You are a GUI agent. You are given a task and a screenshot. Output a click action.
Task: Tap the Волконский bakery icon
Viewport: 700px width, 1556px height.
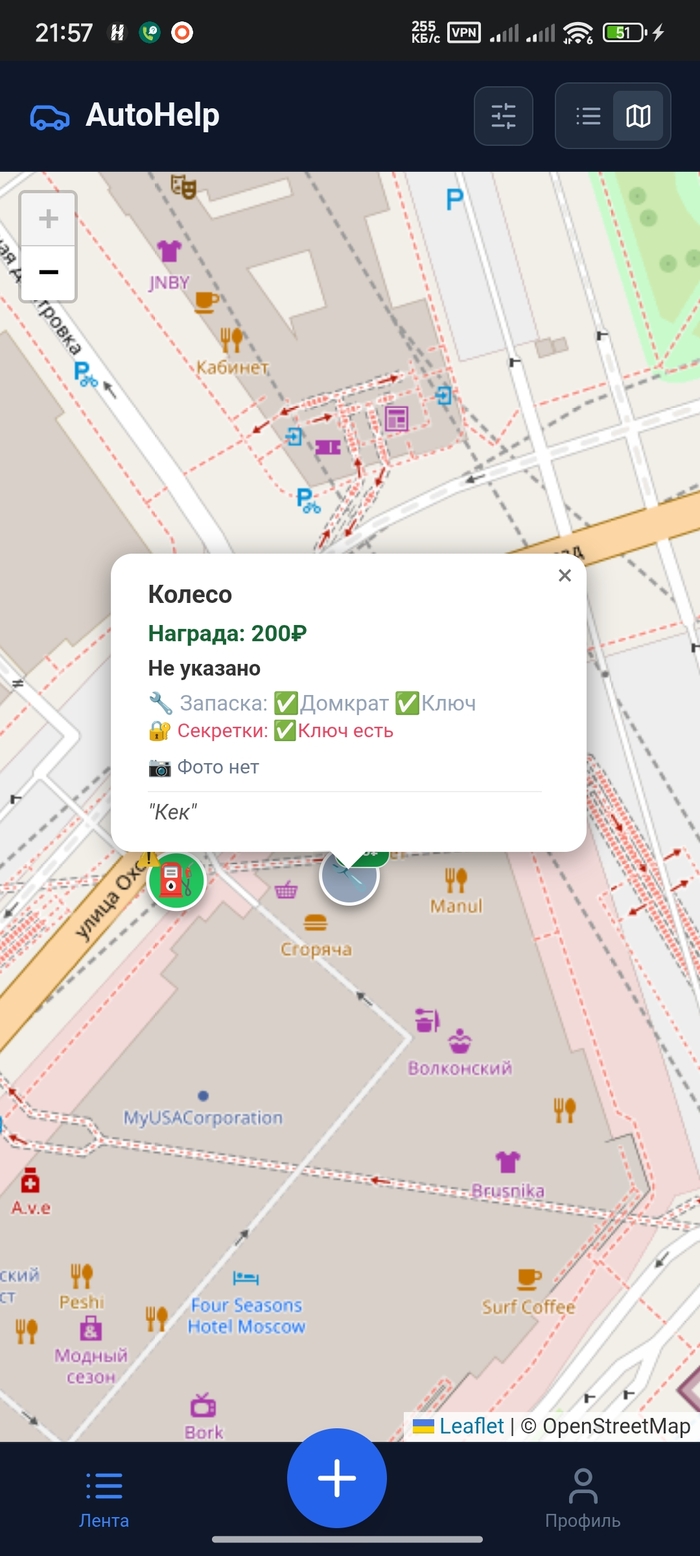pyautogui.click(x=459, y=1040)
